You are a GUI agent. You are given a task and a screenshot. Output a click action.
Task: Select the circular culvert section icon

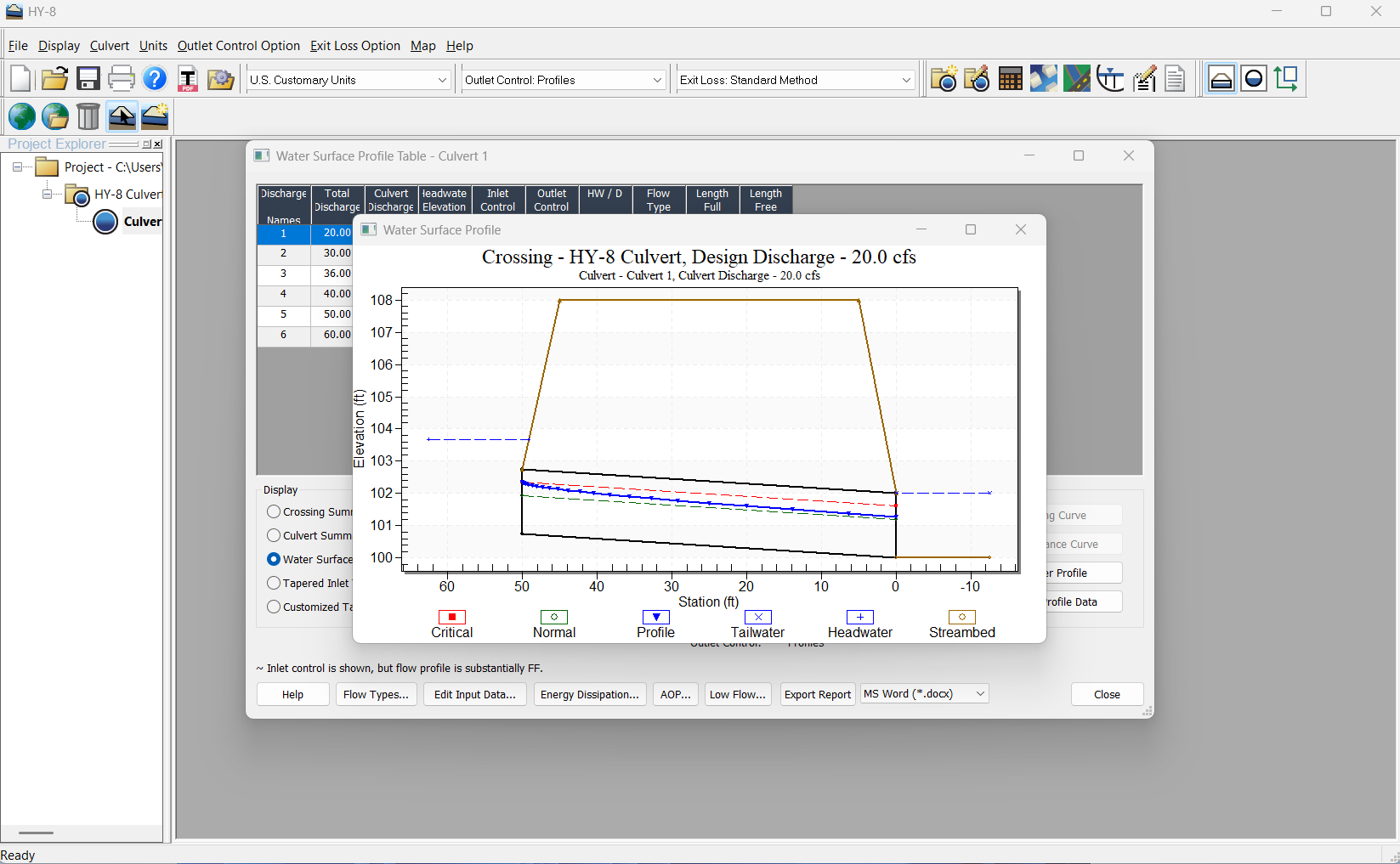pos(1254,79)
